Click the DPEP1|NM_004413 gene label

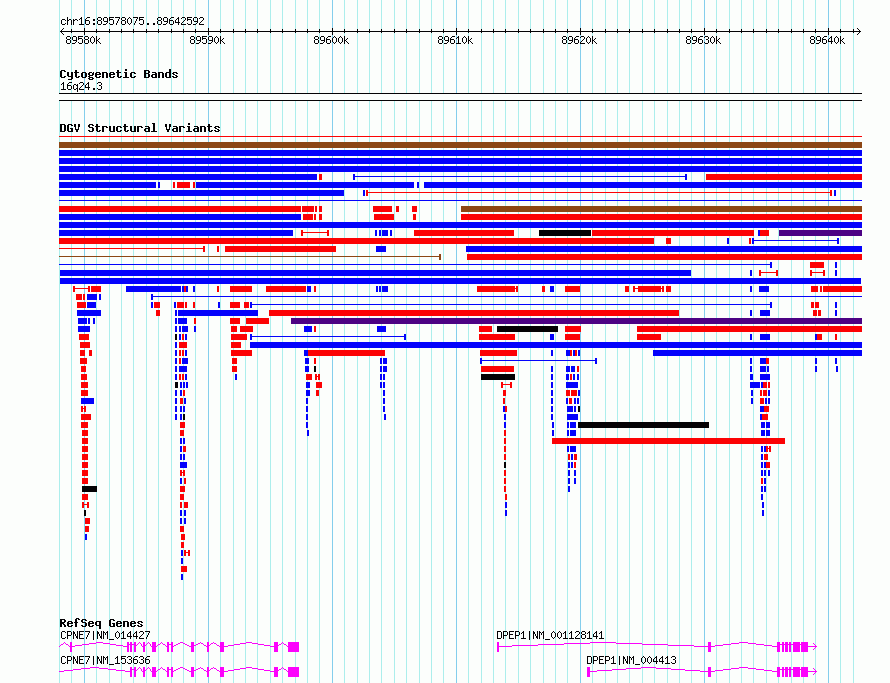631,660
